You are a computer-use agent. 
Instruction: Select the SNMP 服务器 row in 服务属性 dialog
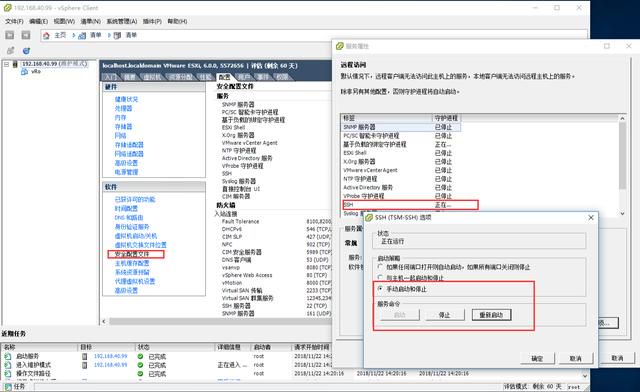(401, 127)
